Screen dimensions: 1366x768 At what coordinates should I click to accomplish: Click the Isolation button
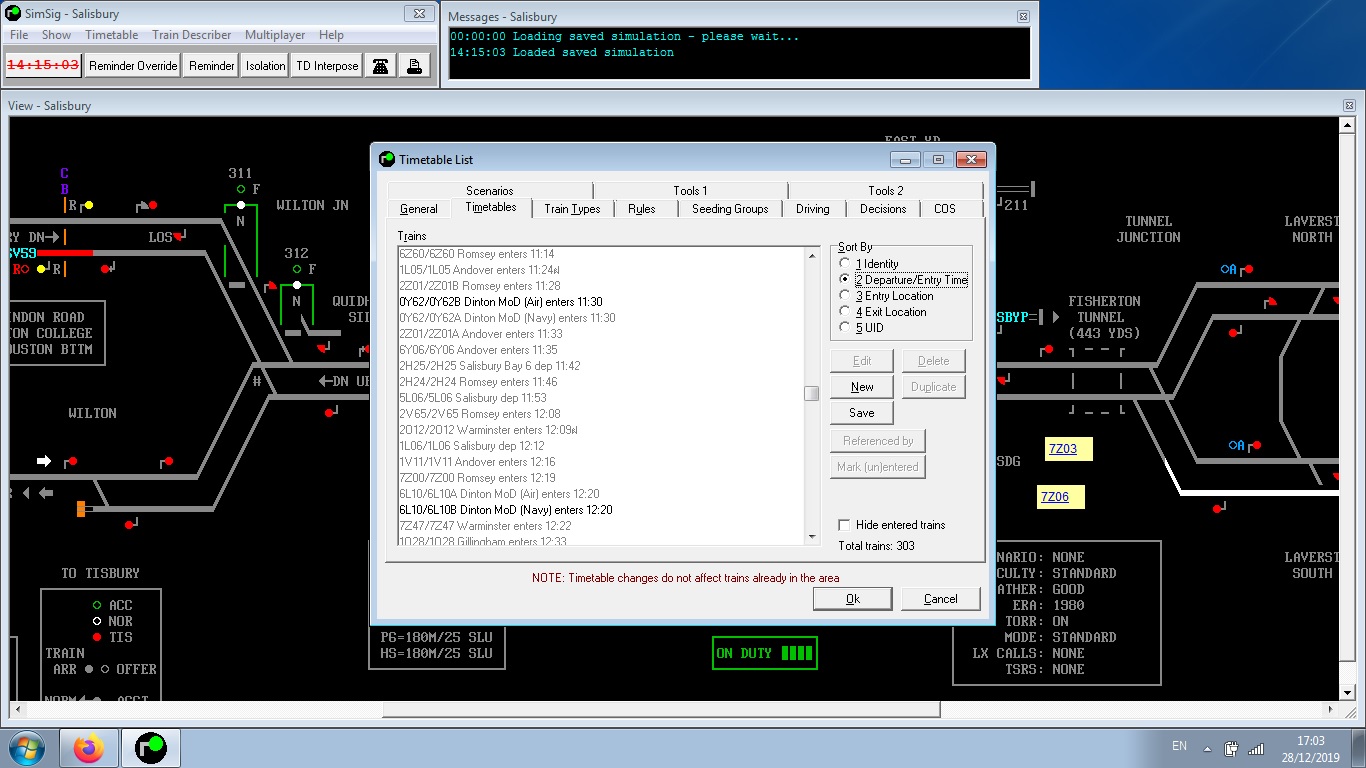point(265,66)
